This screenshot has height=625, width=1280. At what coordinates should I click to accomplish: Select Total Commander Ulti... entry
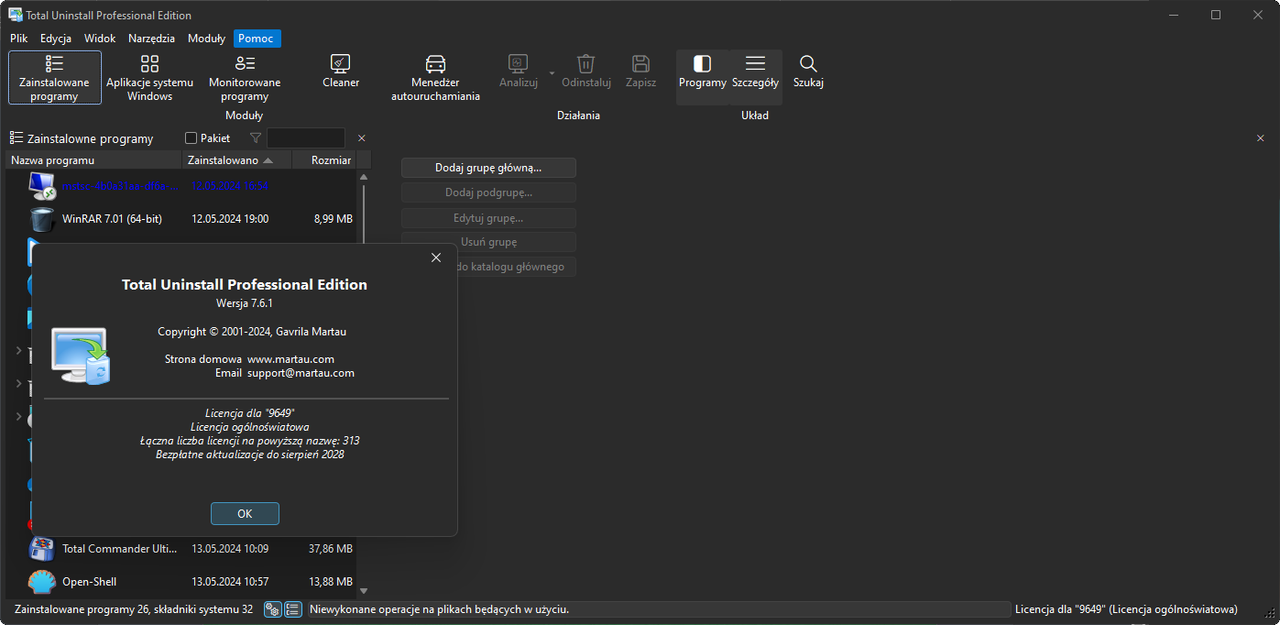pos(181,548)
